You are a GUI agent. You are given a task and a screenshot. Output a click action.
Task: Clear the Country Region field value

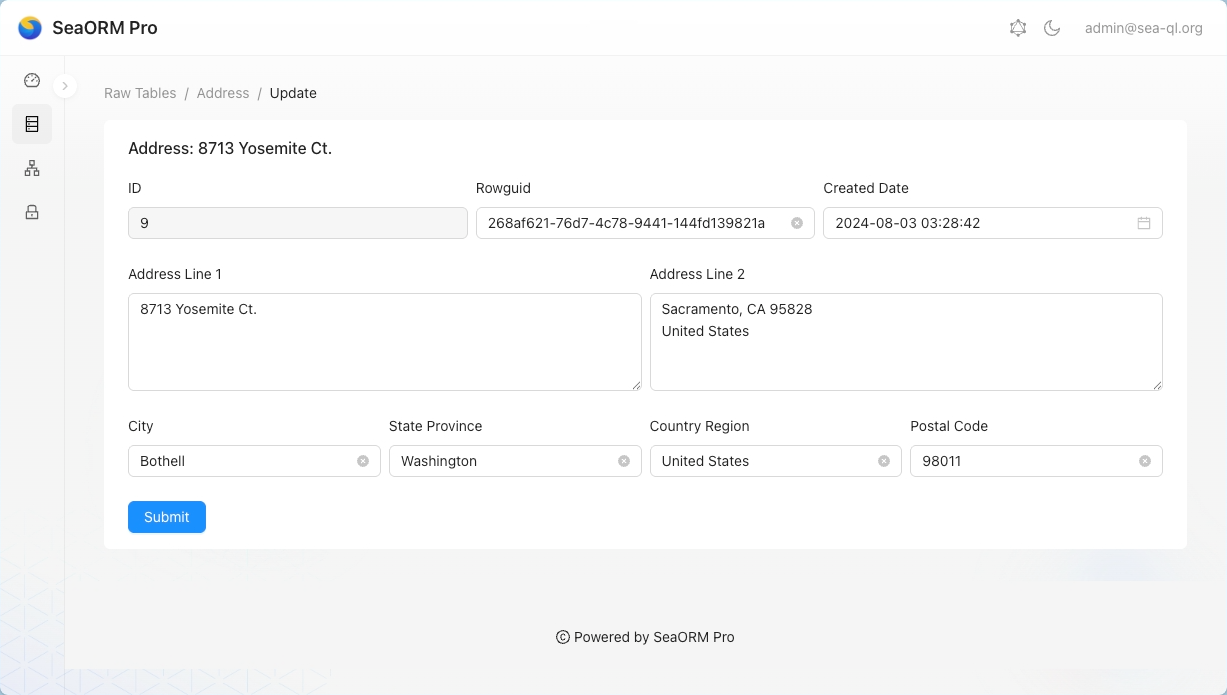click(x=884, y=461)
